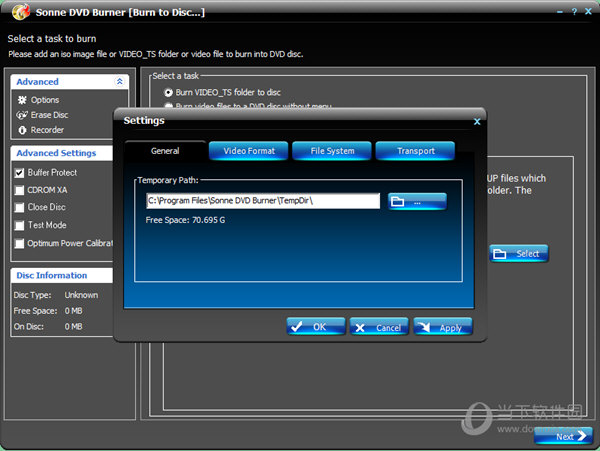Close the Settings dialog with X

pos(477,122)
